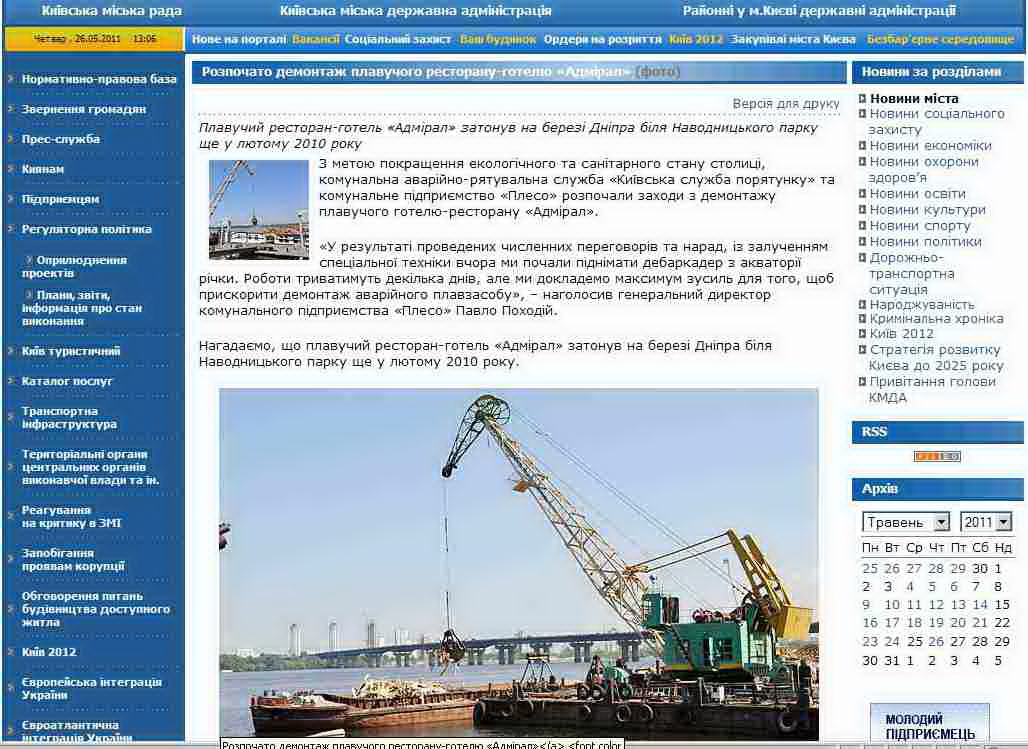The width and height of the screenshot is (1028, 749).
Task: Open the small crane thumbnail in the article
Action: click(258, 209)
